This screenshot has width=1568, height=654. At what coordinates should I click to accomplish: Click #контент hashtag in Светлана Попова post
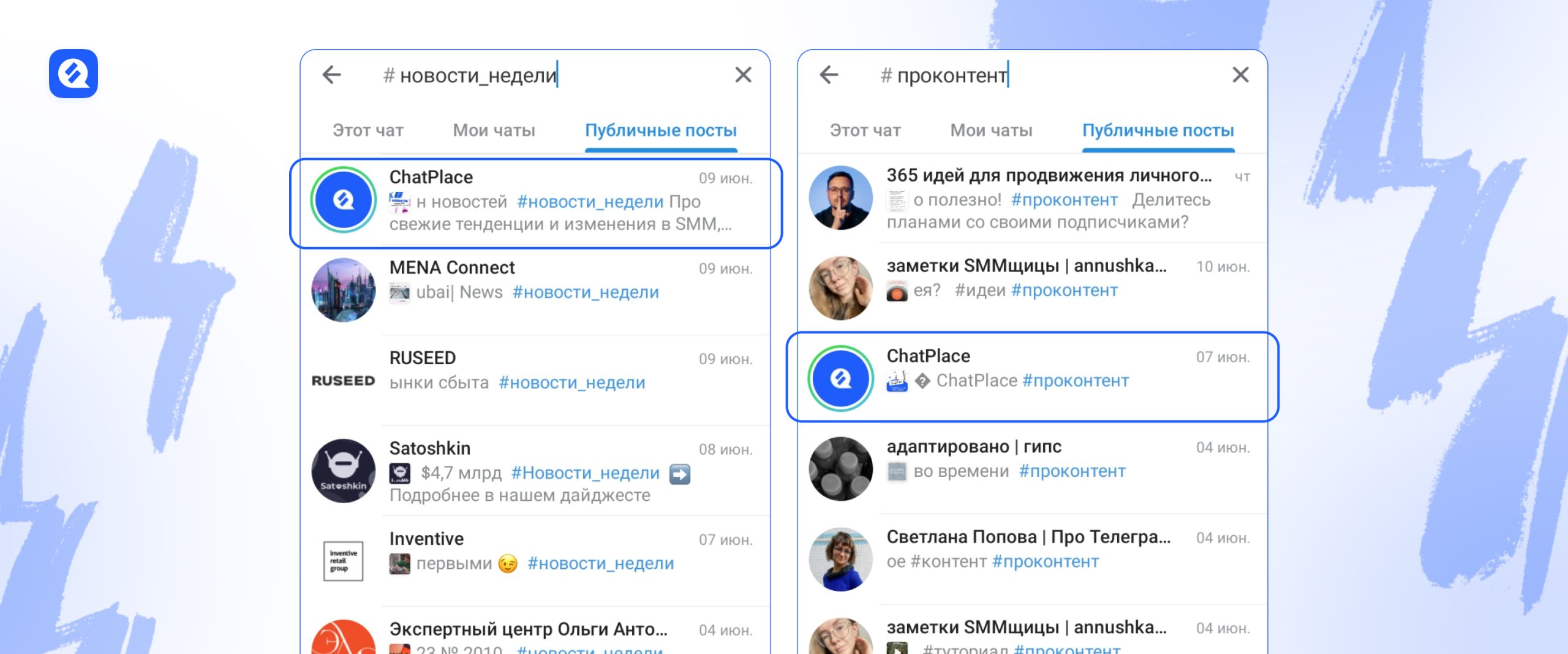(x=949, y=561)
